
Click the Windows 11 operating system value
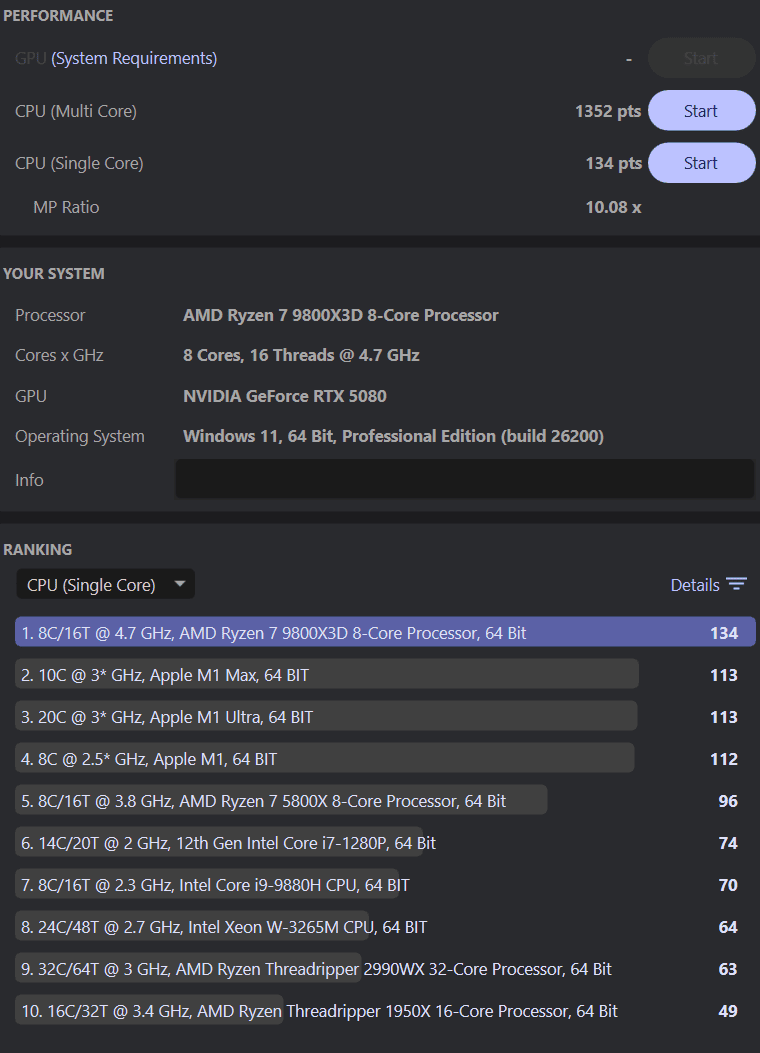[x=393, y=436]
